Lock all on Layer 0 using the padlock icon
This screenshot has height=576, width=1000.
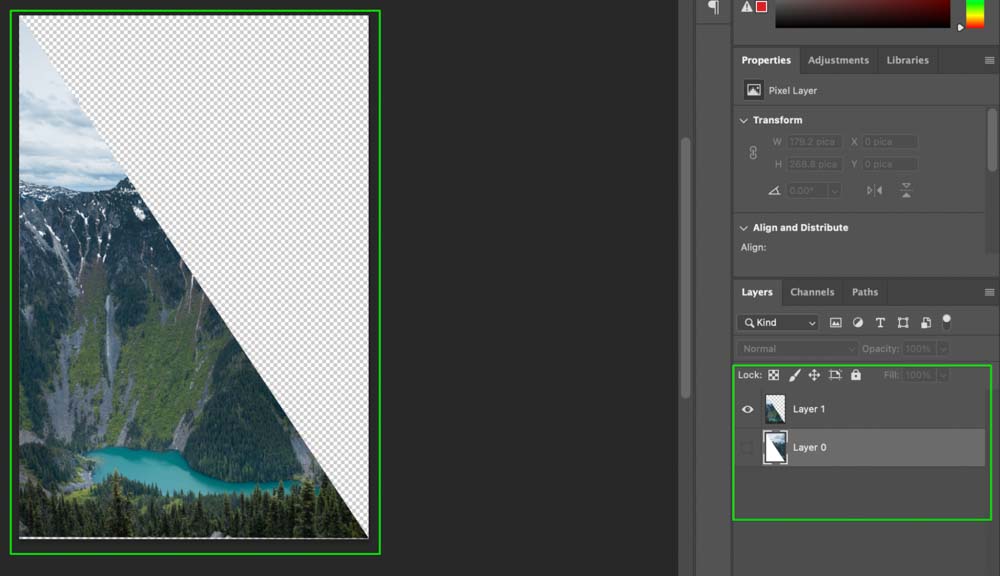click(x=856, y=375)
